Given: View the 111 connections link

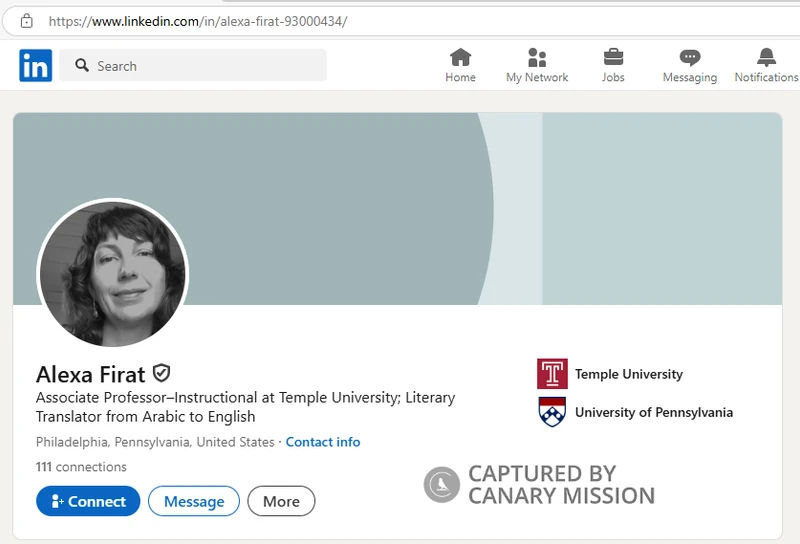Looking at the screenshot, I should click(x=81, y=467).
